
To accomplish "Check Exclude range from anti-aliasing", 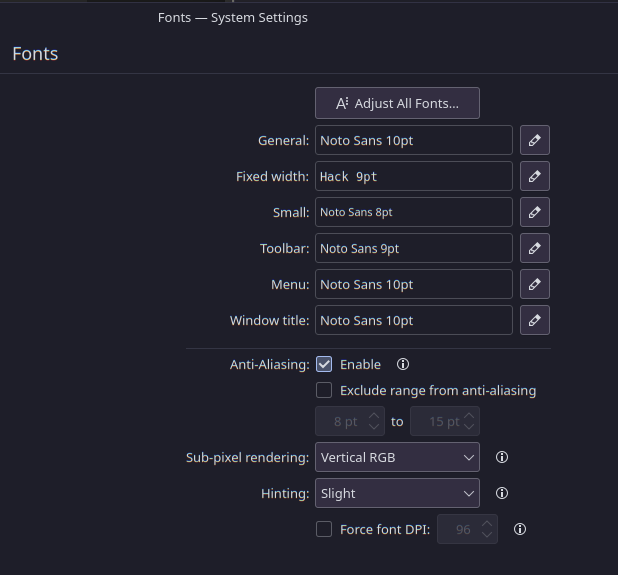I will pyautogui.click(x=324, y=391).
